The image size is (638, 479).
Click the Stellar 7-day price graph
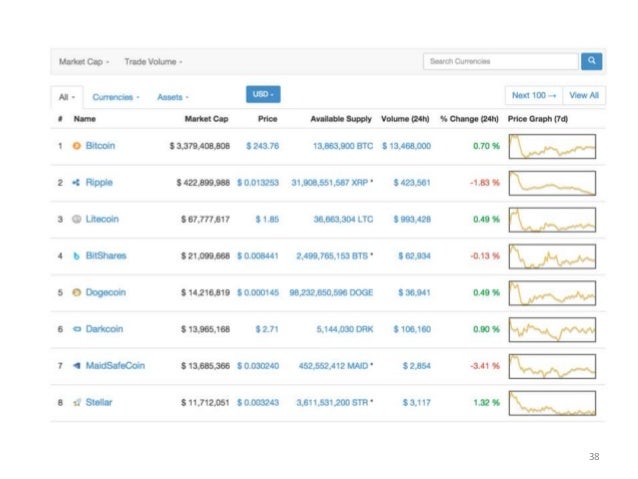coord(552,403)
